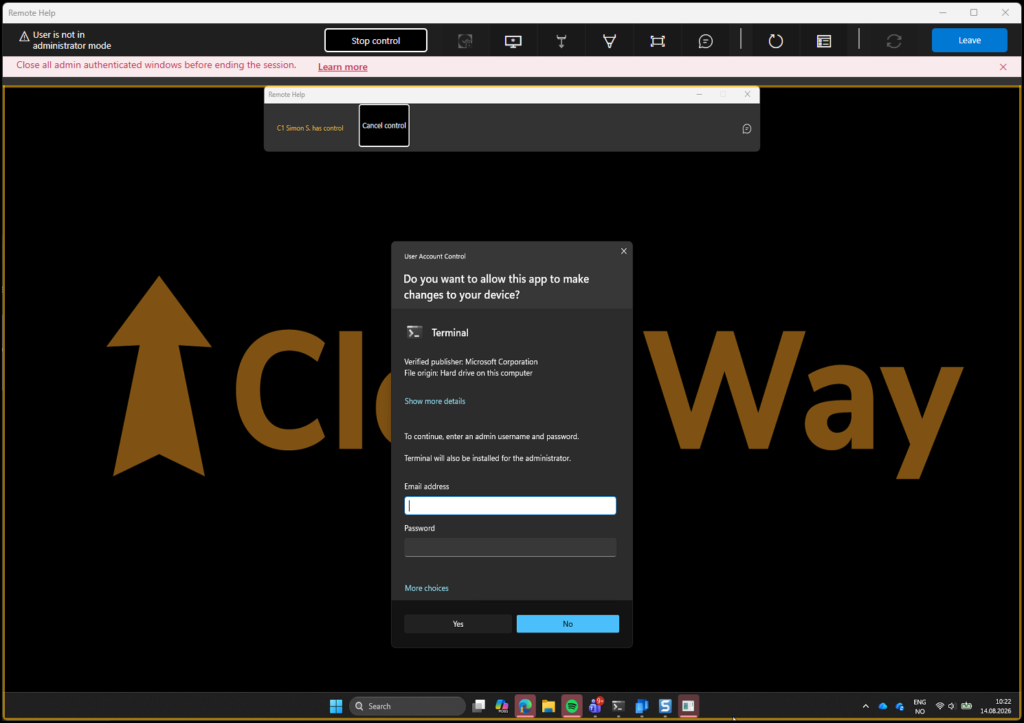Expand the hidden tray icons chevron

865,706
